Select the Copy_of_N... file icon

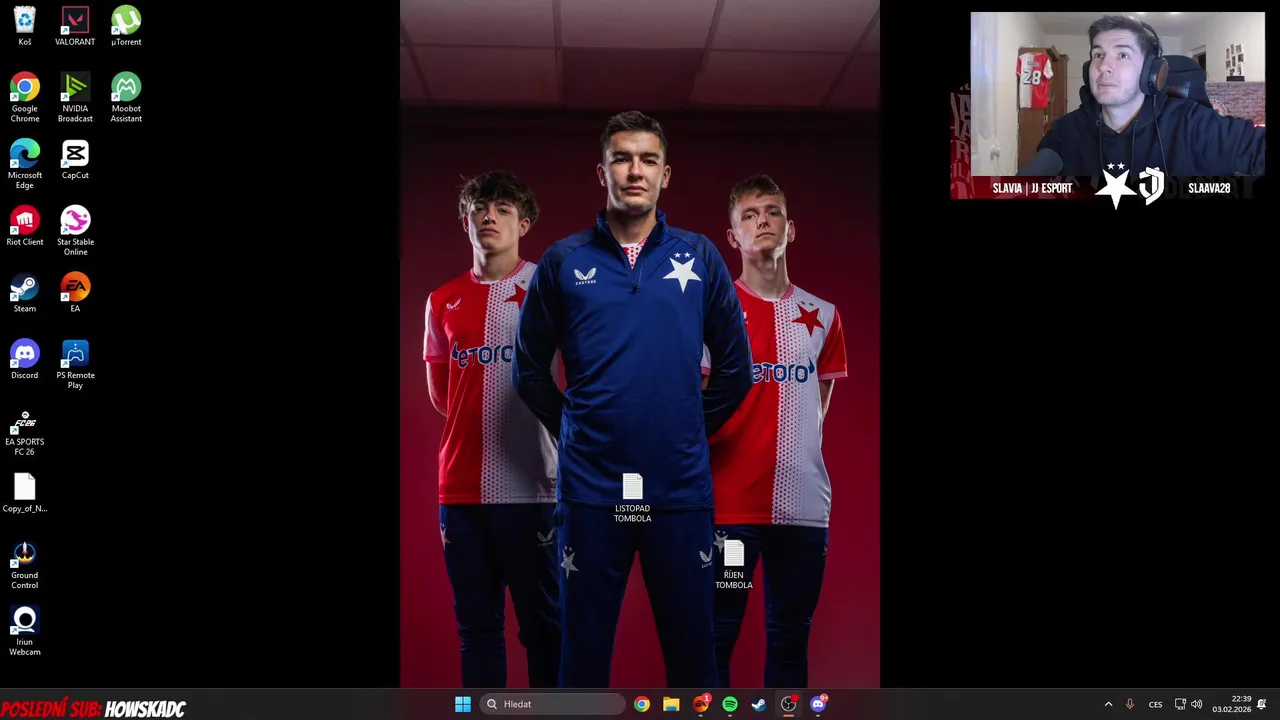(25, 493)
